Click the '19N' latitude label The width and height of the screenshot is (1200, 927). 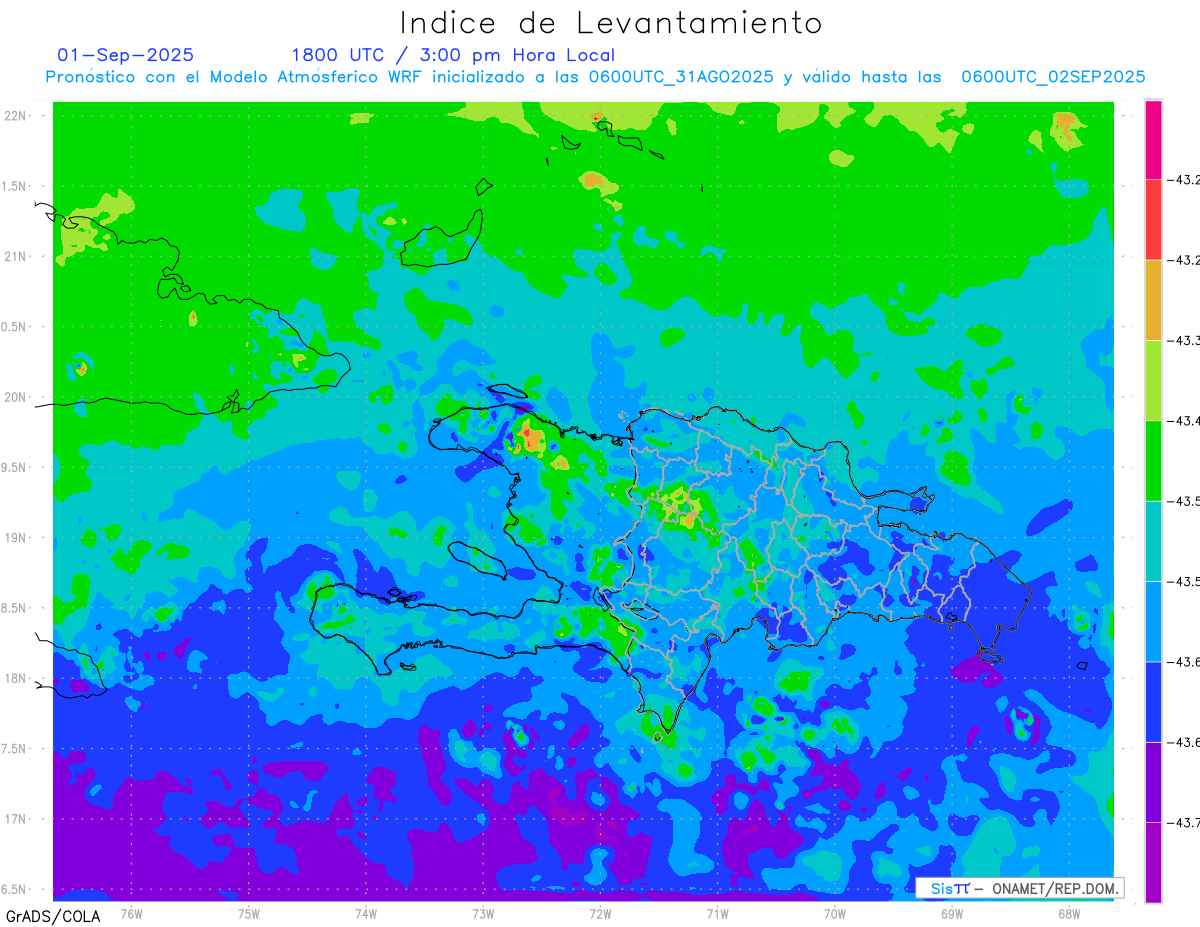point(16,538)
